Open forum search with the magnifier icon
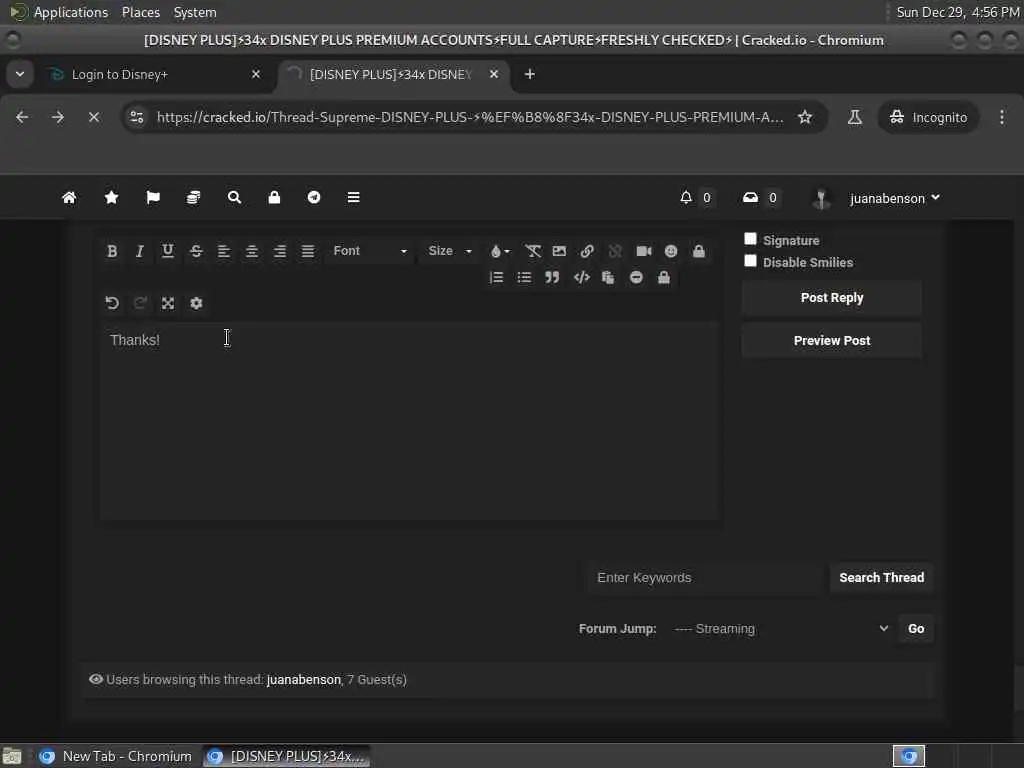Image resolution: width=1024 pixels, height=768 pixels. click(234, 197)
